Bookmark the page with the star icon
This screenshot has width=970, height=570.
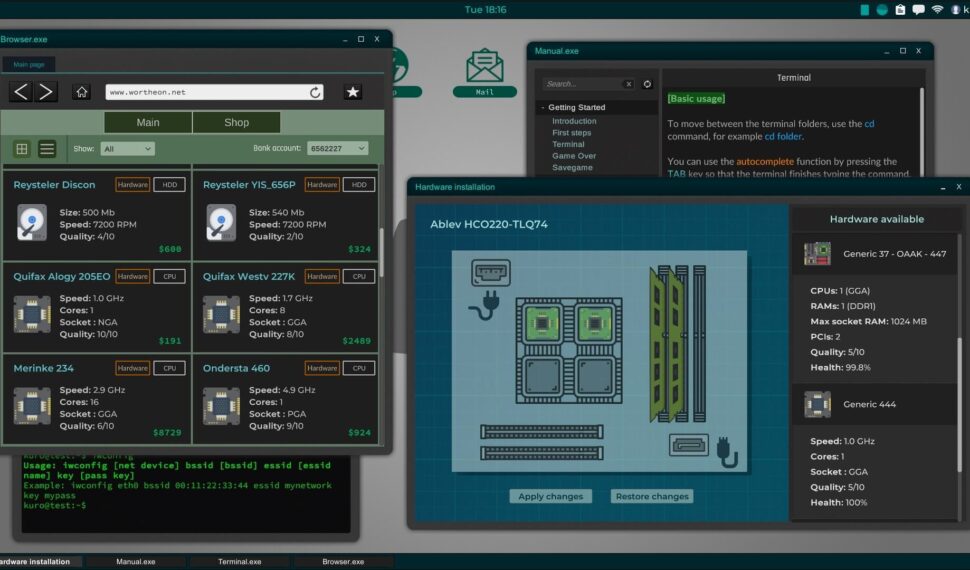353,92
